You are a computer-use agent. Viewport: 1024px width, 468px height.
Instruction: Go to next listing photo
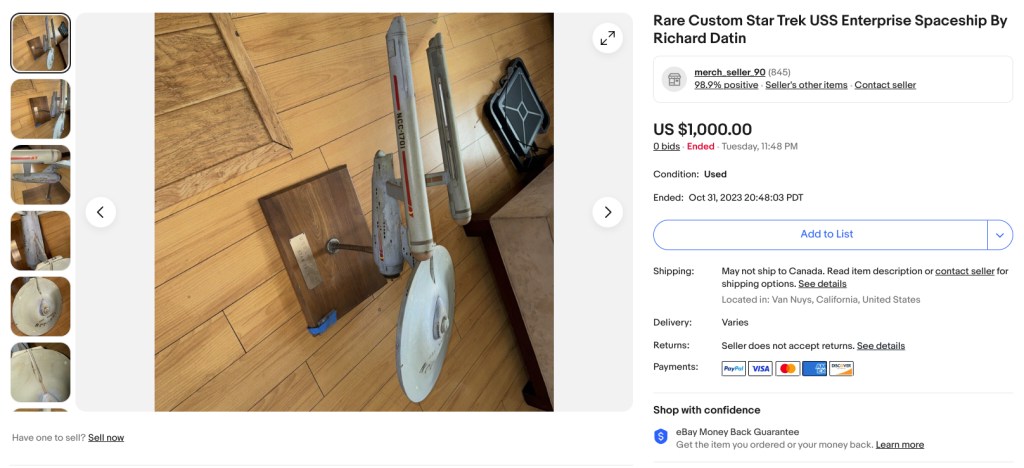pos(607,212)
